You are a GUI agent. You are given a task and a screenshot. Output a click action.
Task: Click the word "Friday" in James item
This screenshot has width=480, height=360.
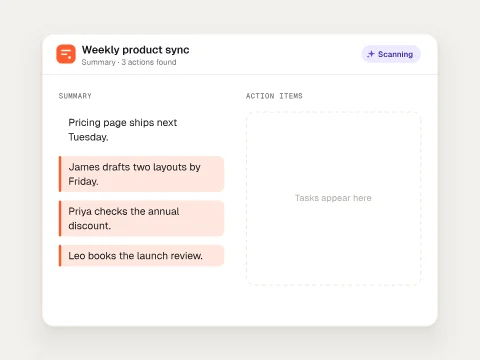82,182
